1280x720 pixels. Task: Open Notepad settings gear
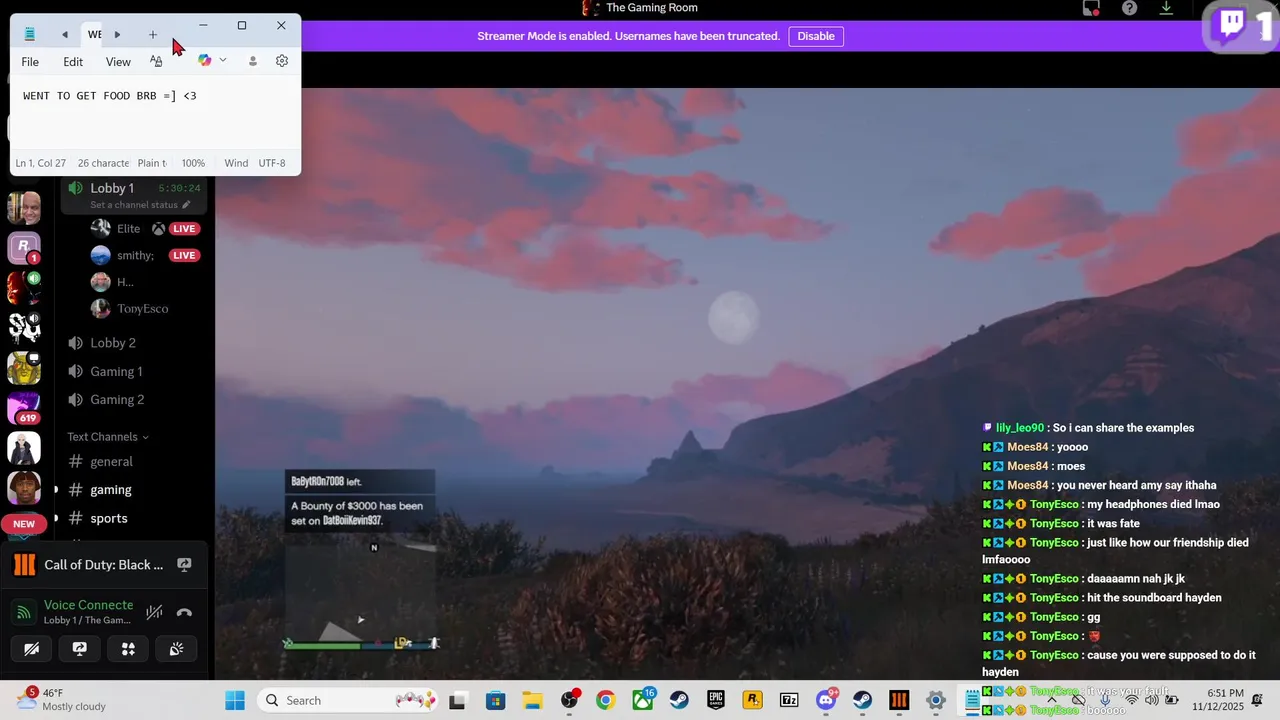tap(282, 61)
